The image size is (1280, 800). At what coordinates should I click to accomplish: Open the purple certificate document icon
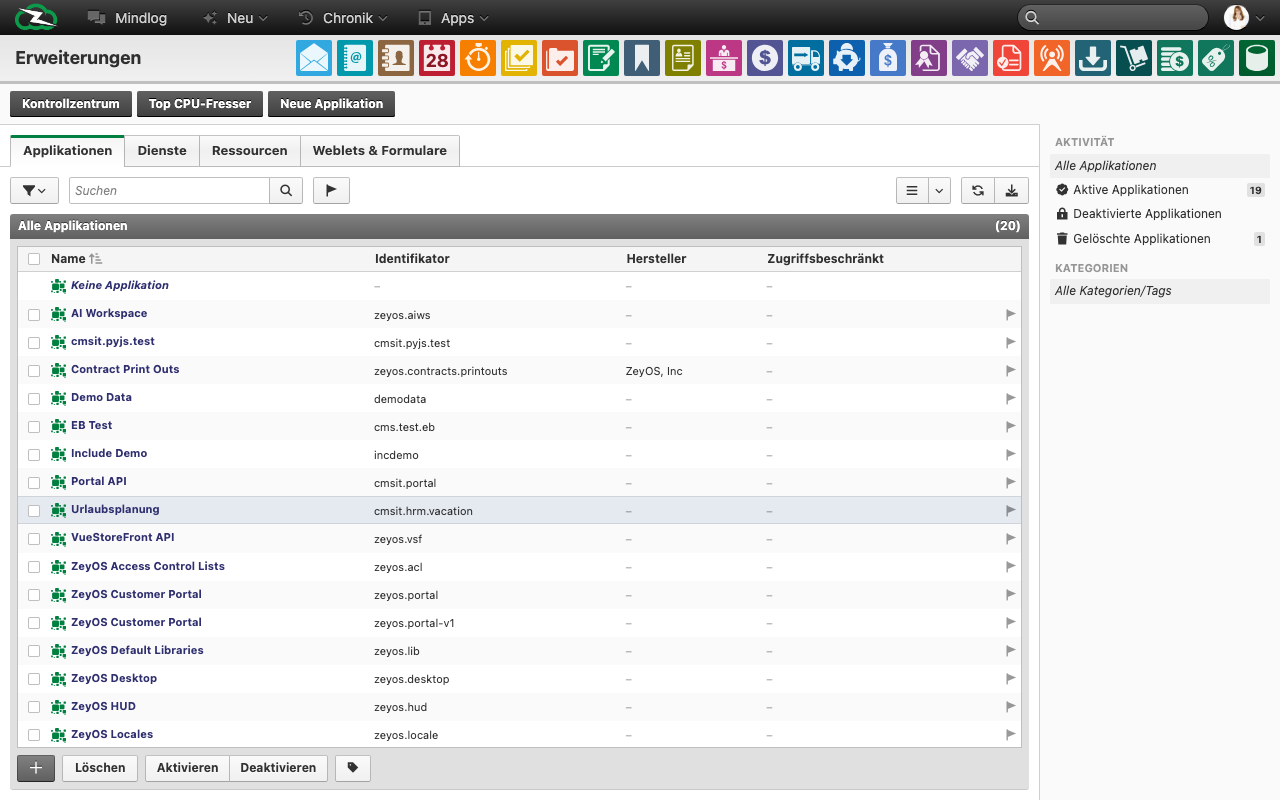[x=929, y=58]
